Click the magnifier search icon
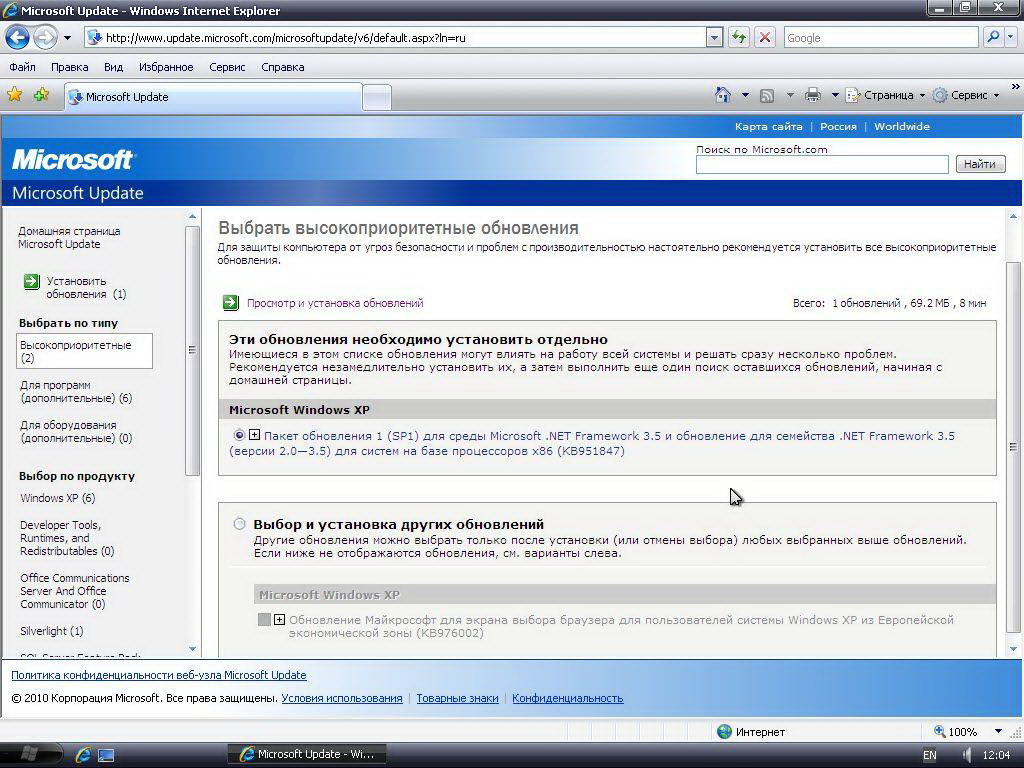Image resolution: width=1024 pixels, height=768 pixels. (x=993, y=37)
